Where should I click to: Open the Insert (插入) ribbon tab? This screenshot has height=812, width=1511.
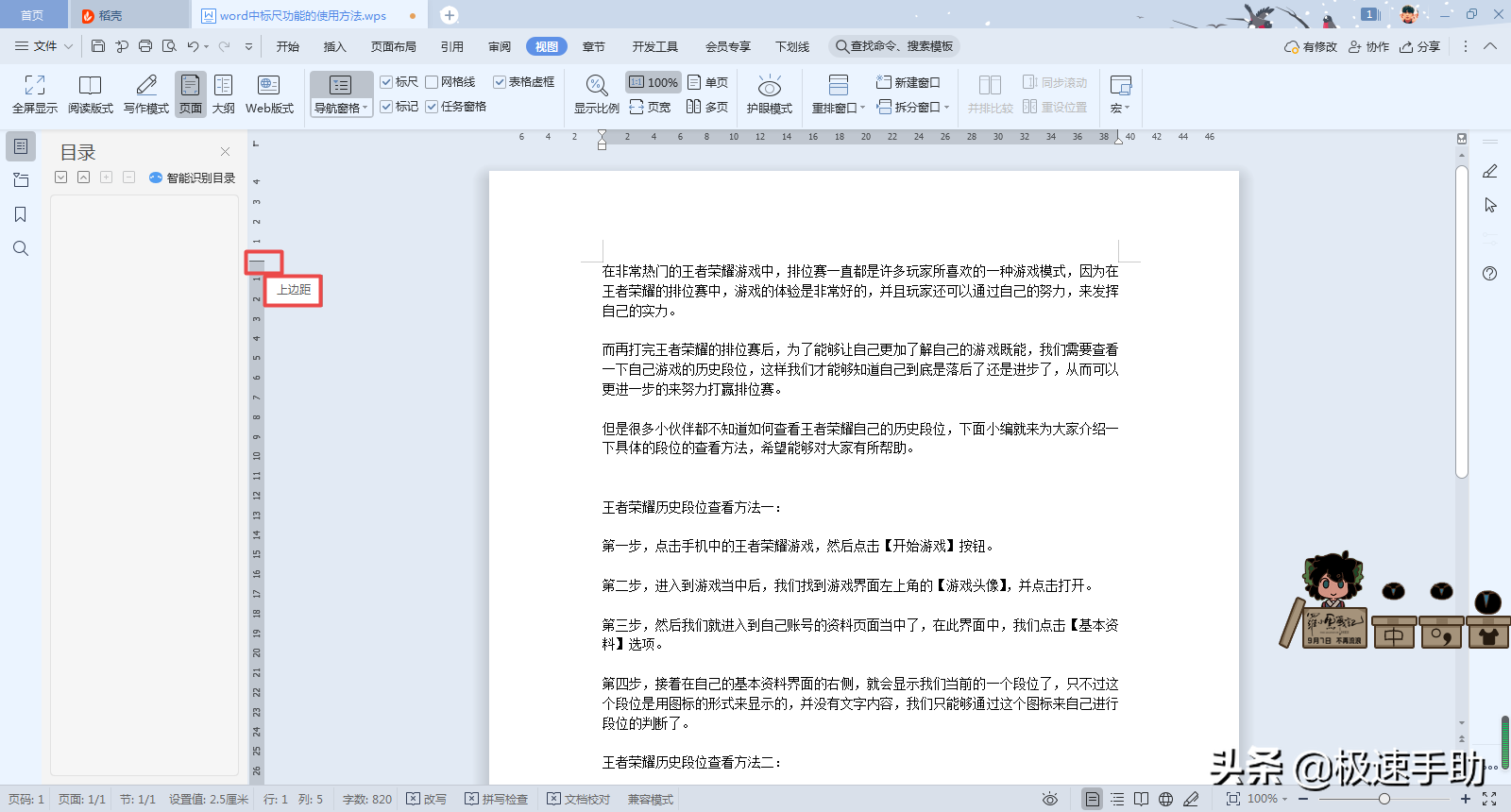click(x=335, y=46)
